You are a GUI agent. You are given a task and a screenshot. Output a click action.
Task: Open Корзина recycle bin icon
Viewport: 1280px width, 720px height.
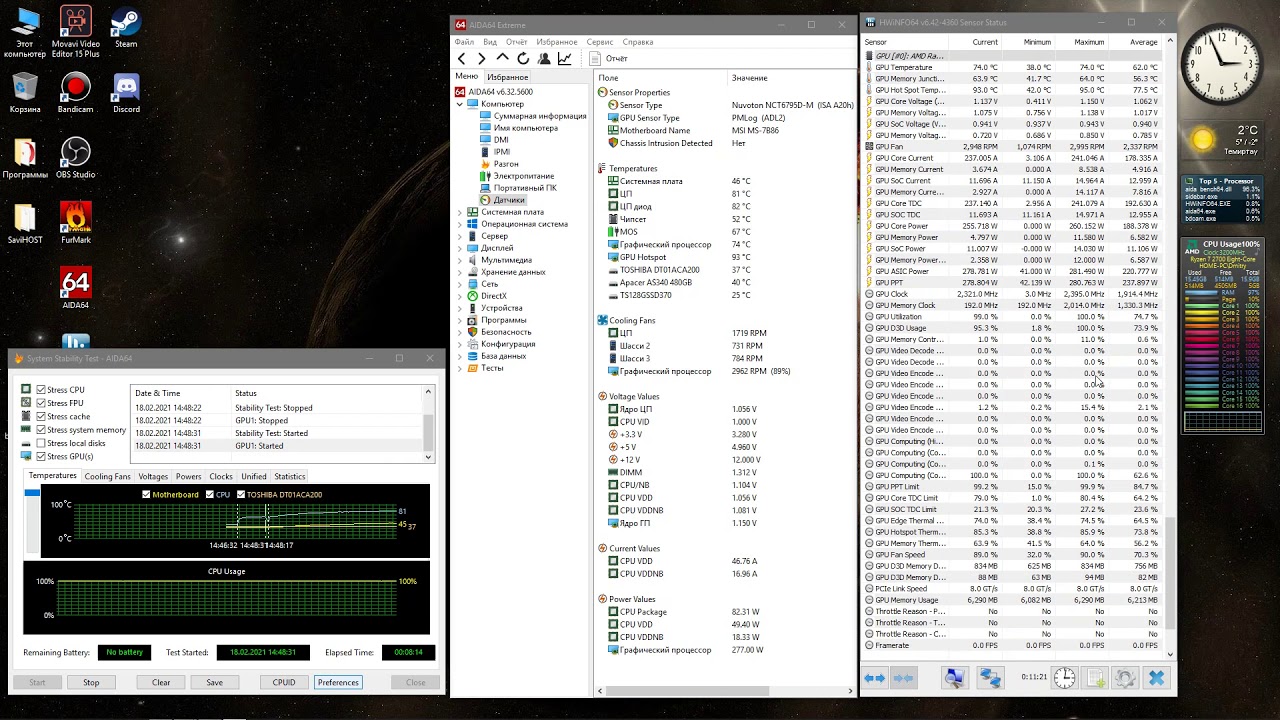[25, 93]
